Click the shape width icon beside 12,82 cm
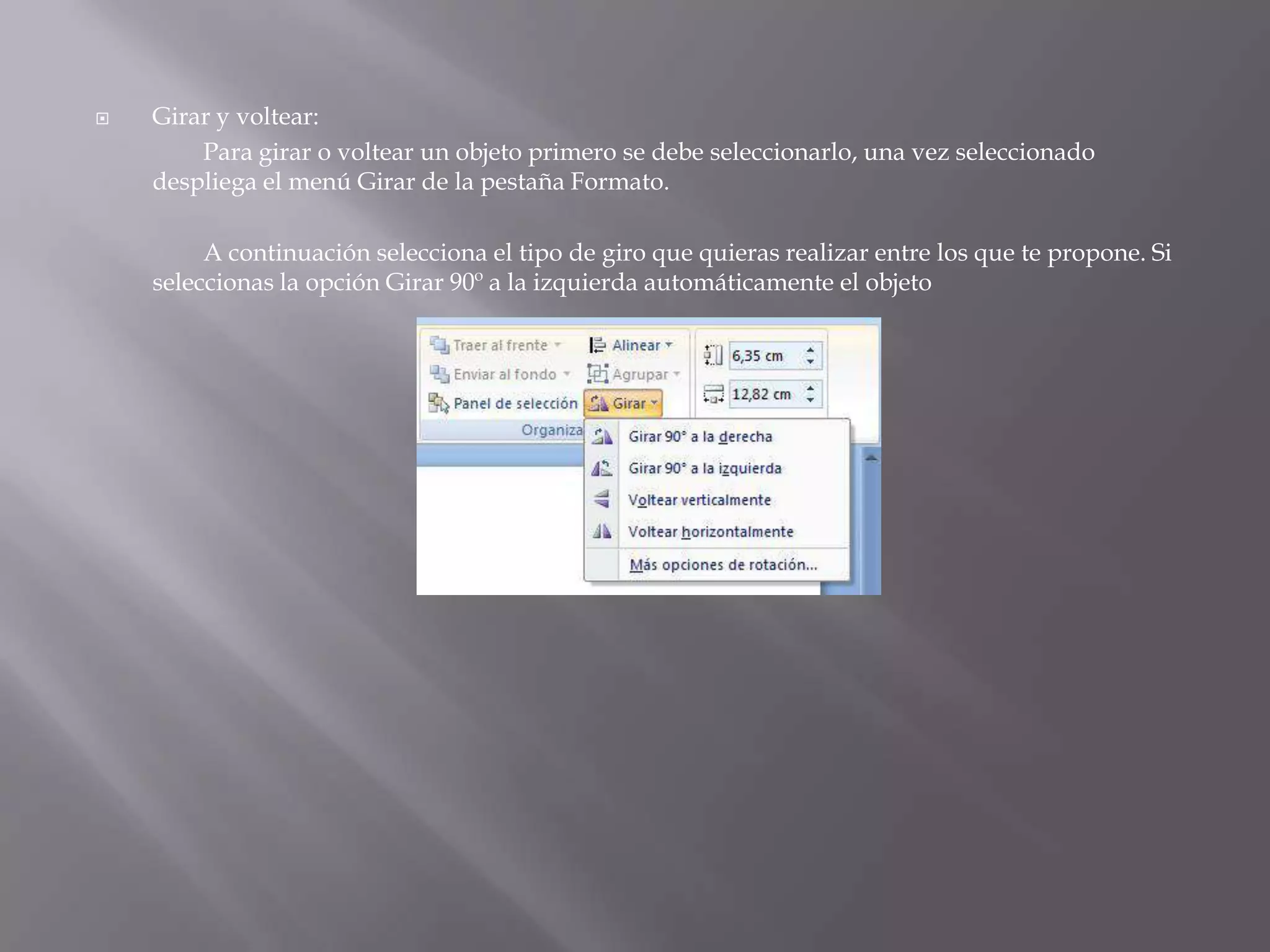This screenshot has height=952, width=1270. pos(713,394)
